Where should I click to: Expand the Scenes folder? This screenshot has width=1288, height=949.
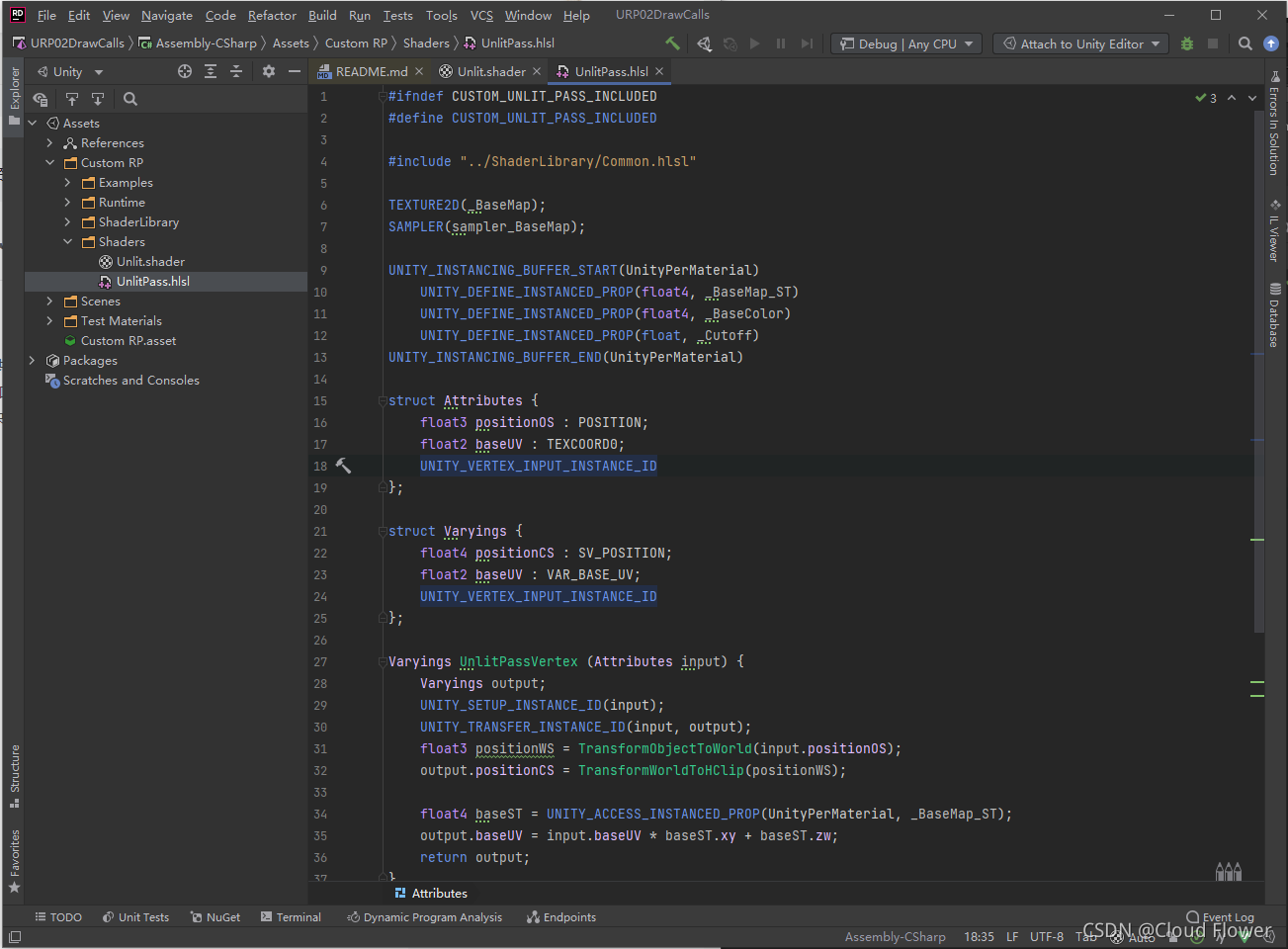48,301
